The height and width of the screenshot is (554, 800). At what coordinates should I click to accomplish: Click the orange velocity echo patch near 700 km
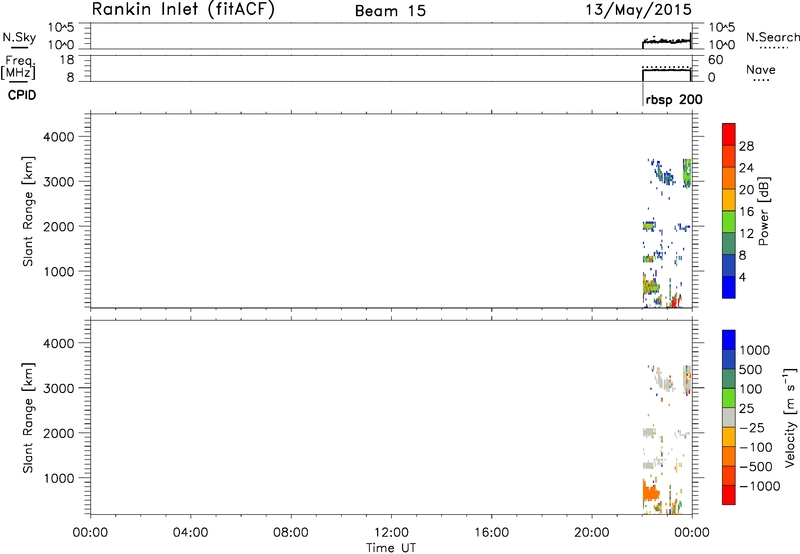pyautogui.click(x=651, y=494)
